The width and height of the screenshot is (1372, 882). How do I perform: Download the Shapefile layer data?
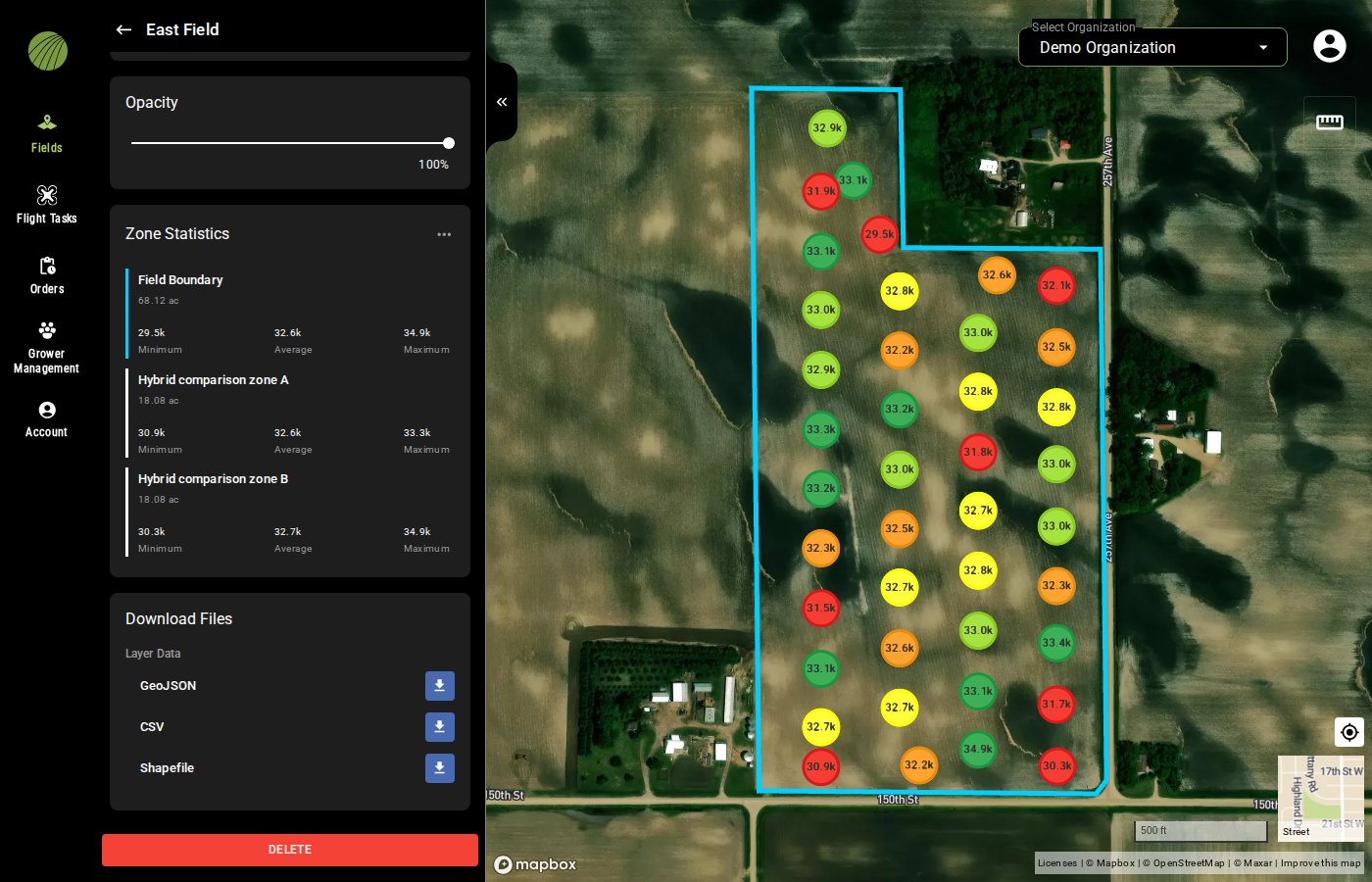[x=440, y=768]
